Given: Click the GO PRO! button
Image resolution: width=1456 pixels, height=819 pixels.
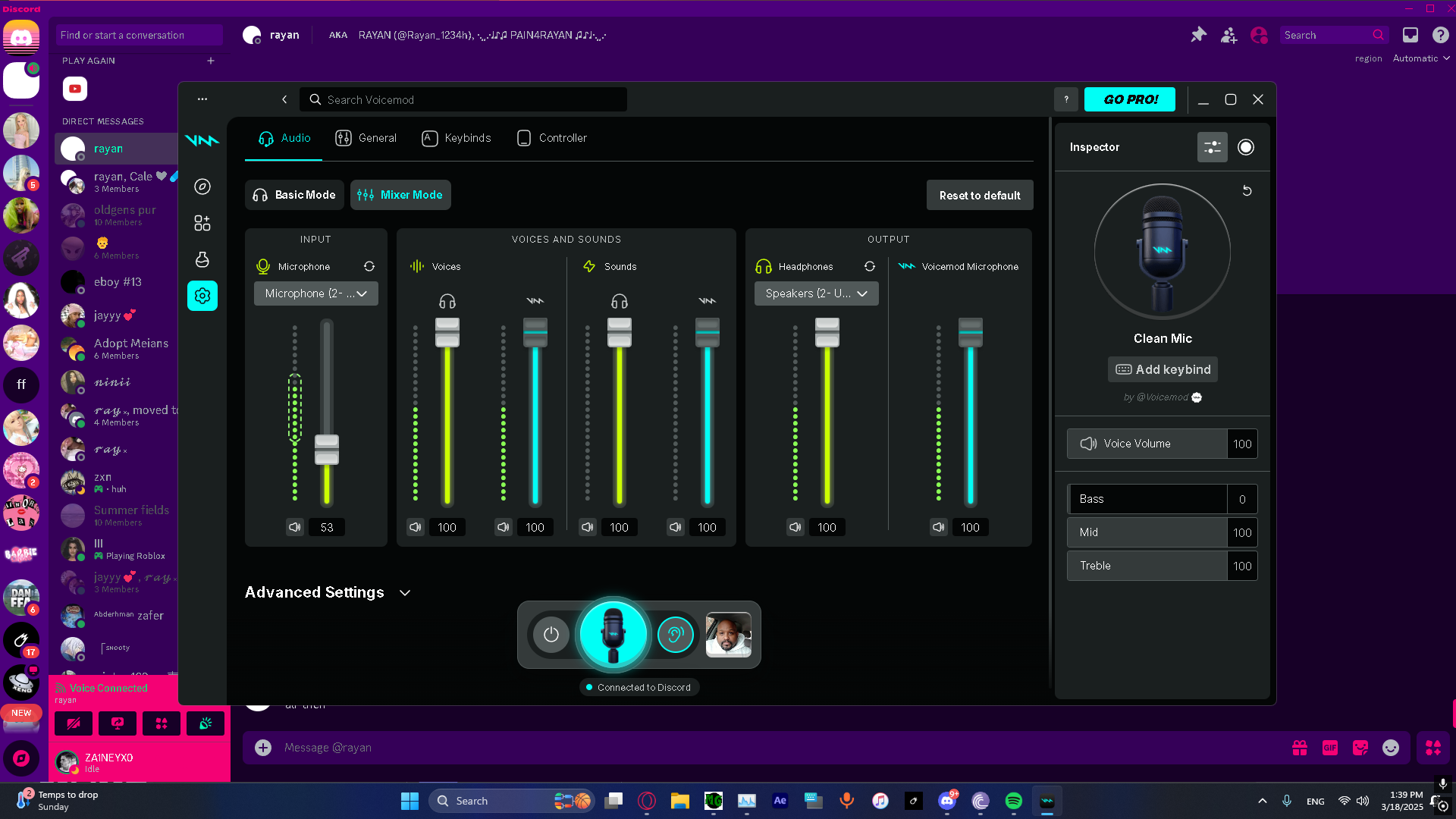Looking at the screenshot, I should coord(1129,99).
